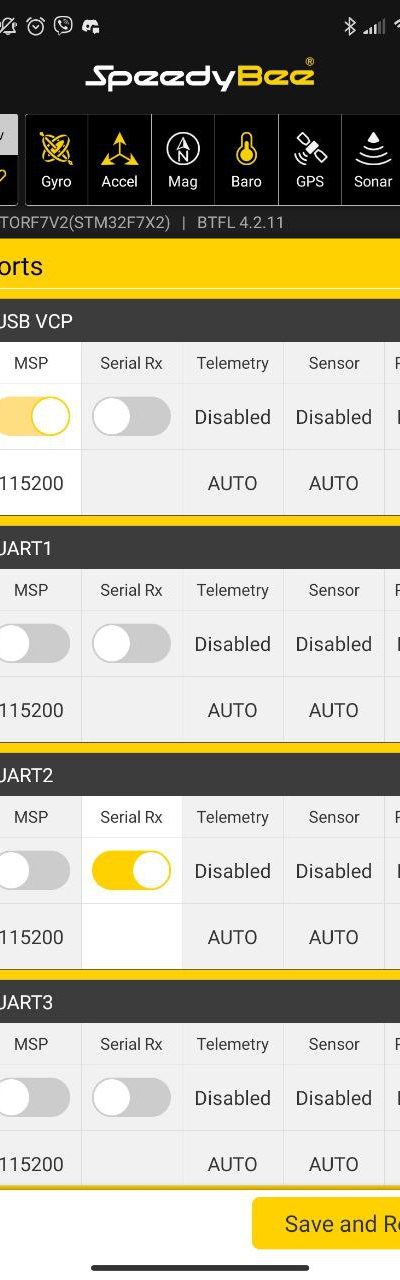Select the UART2 section header
Viewport: 400px width, 1280px height.
(200, 775)
